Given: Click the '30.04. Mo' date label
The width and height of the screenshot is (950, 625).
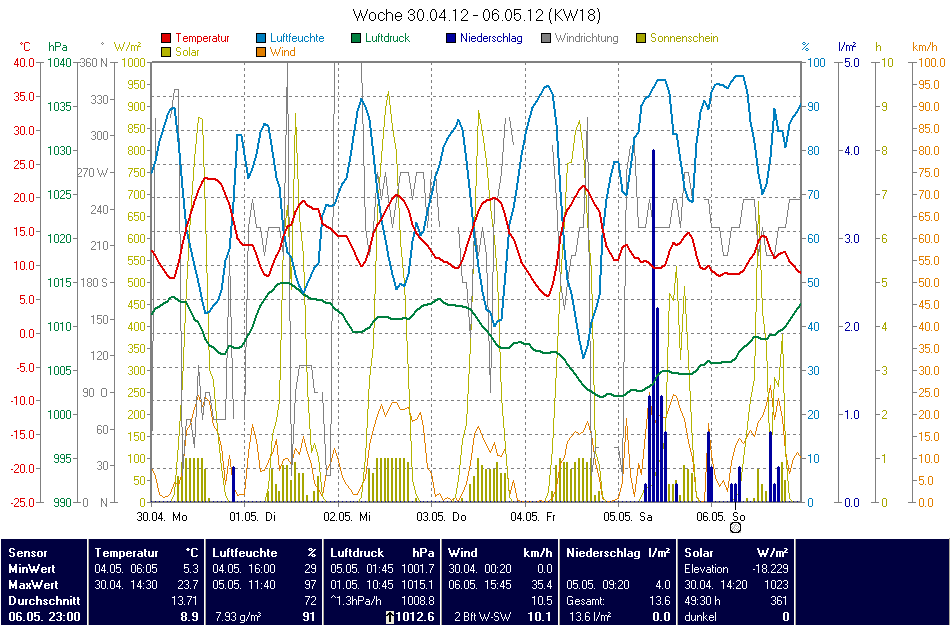Looking at the screenshot, I should point(162,517).
